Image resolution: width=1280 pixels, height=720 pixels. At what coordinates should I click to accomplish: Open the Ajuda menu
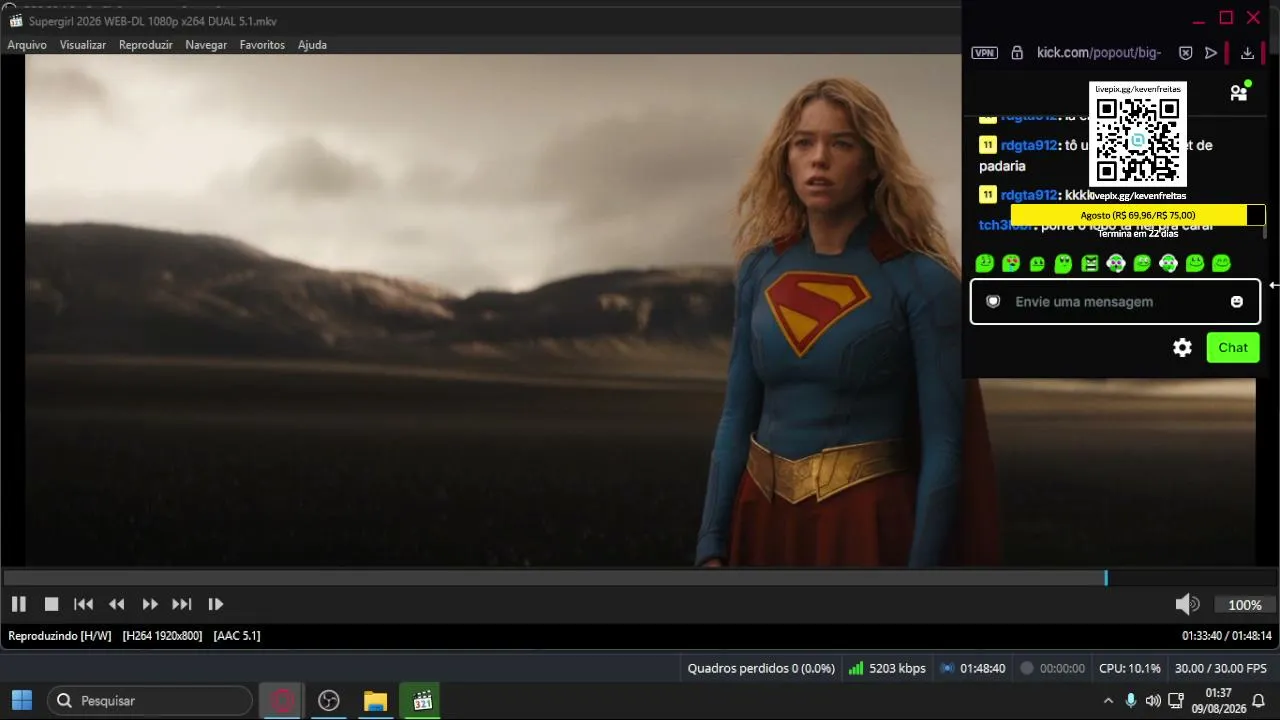pyautogui.click(x=312, y=45)
